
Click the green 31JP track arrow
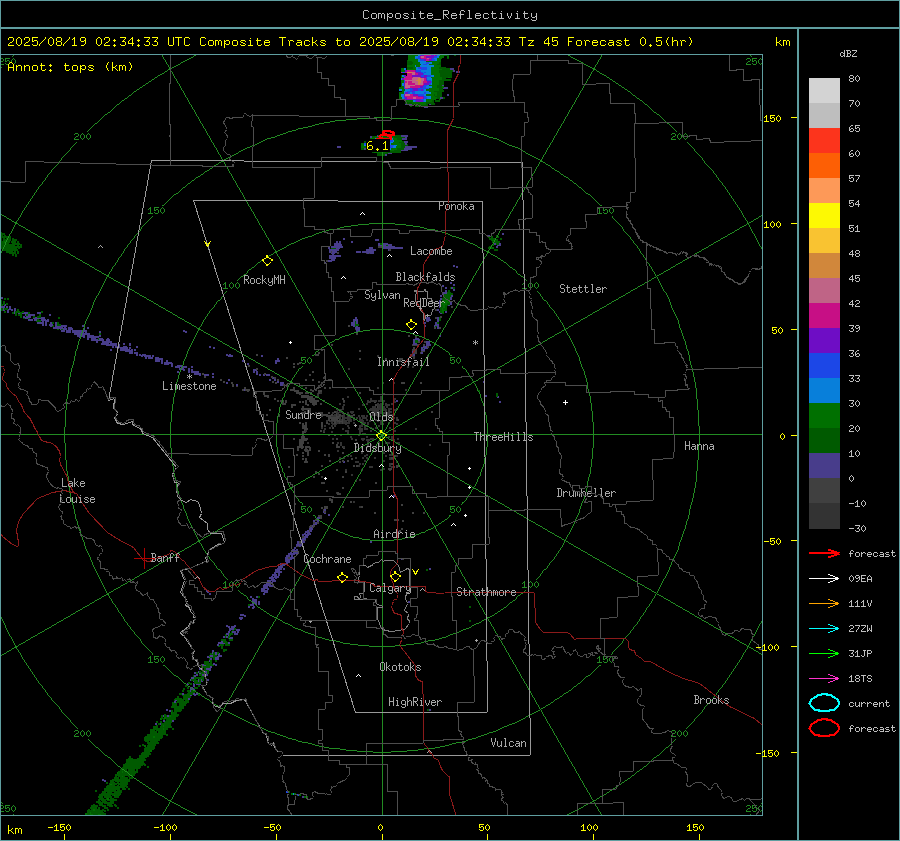click(x=824, y=653)
